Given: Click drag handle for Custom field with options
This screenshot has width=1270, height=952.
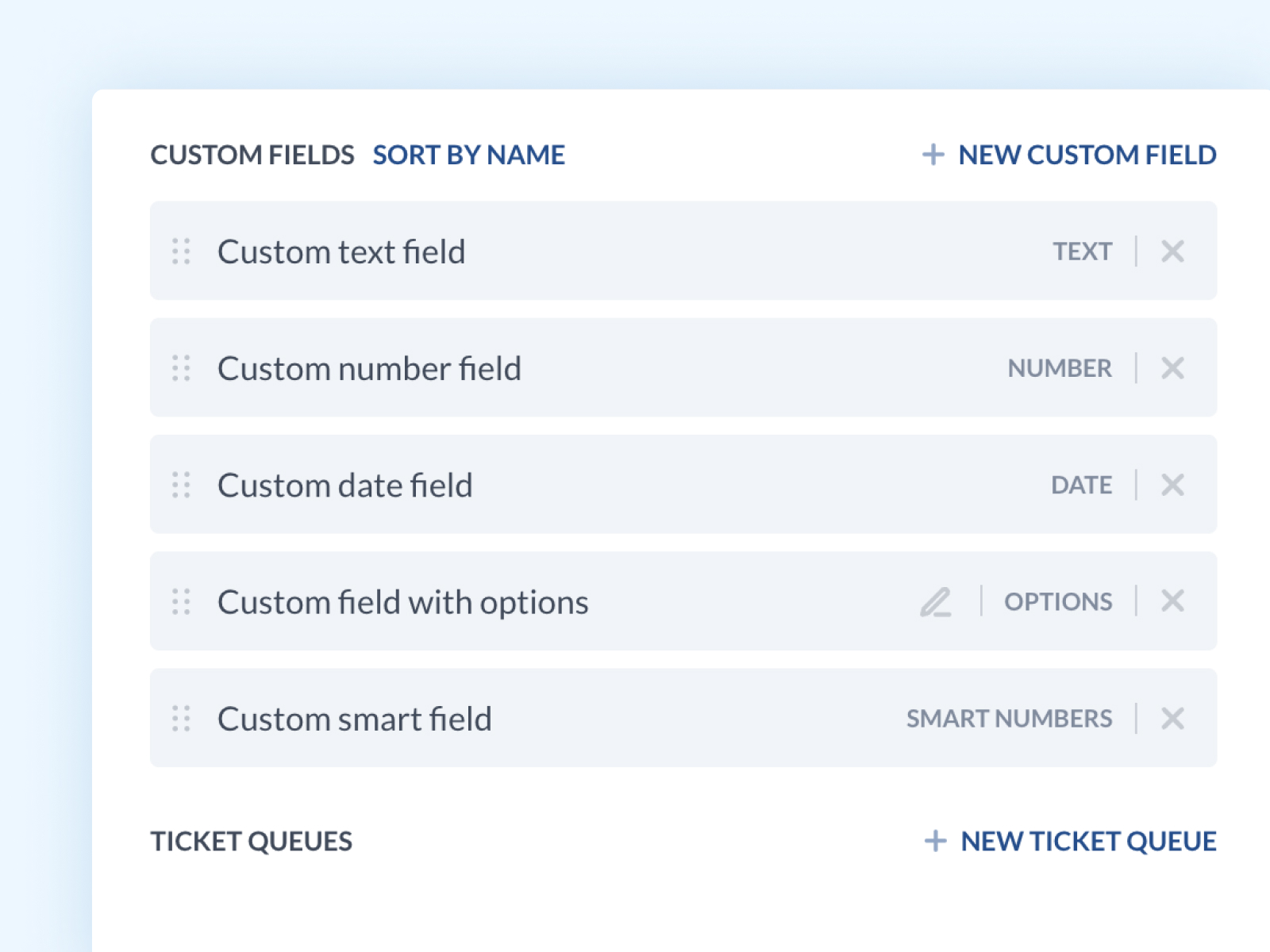Looking at the screenshot, I should click(x=181, y=601).
